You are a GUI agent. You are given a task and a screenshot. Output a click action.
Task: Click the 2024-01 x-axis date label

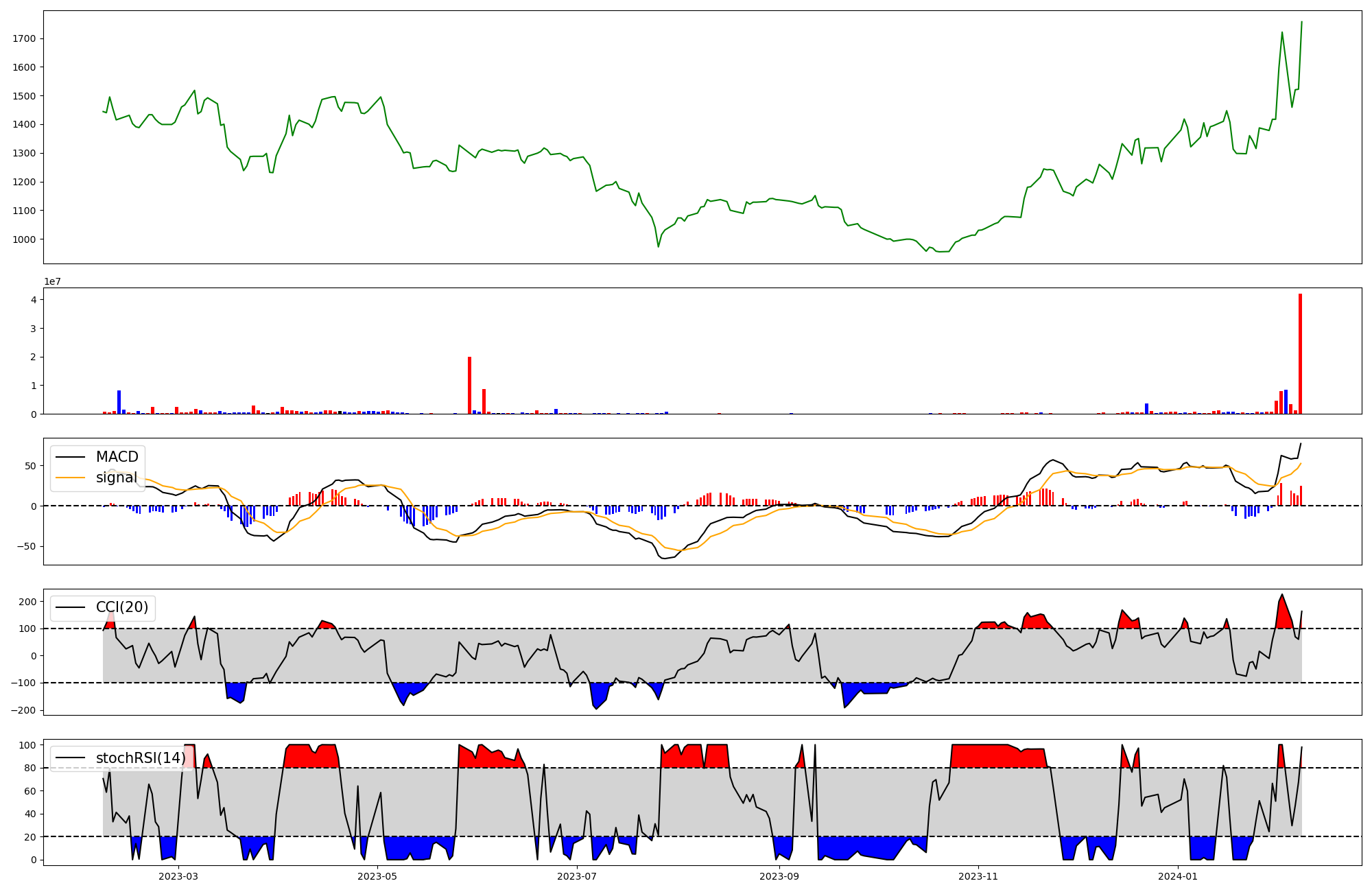1178,876
